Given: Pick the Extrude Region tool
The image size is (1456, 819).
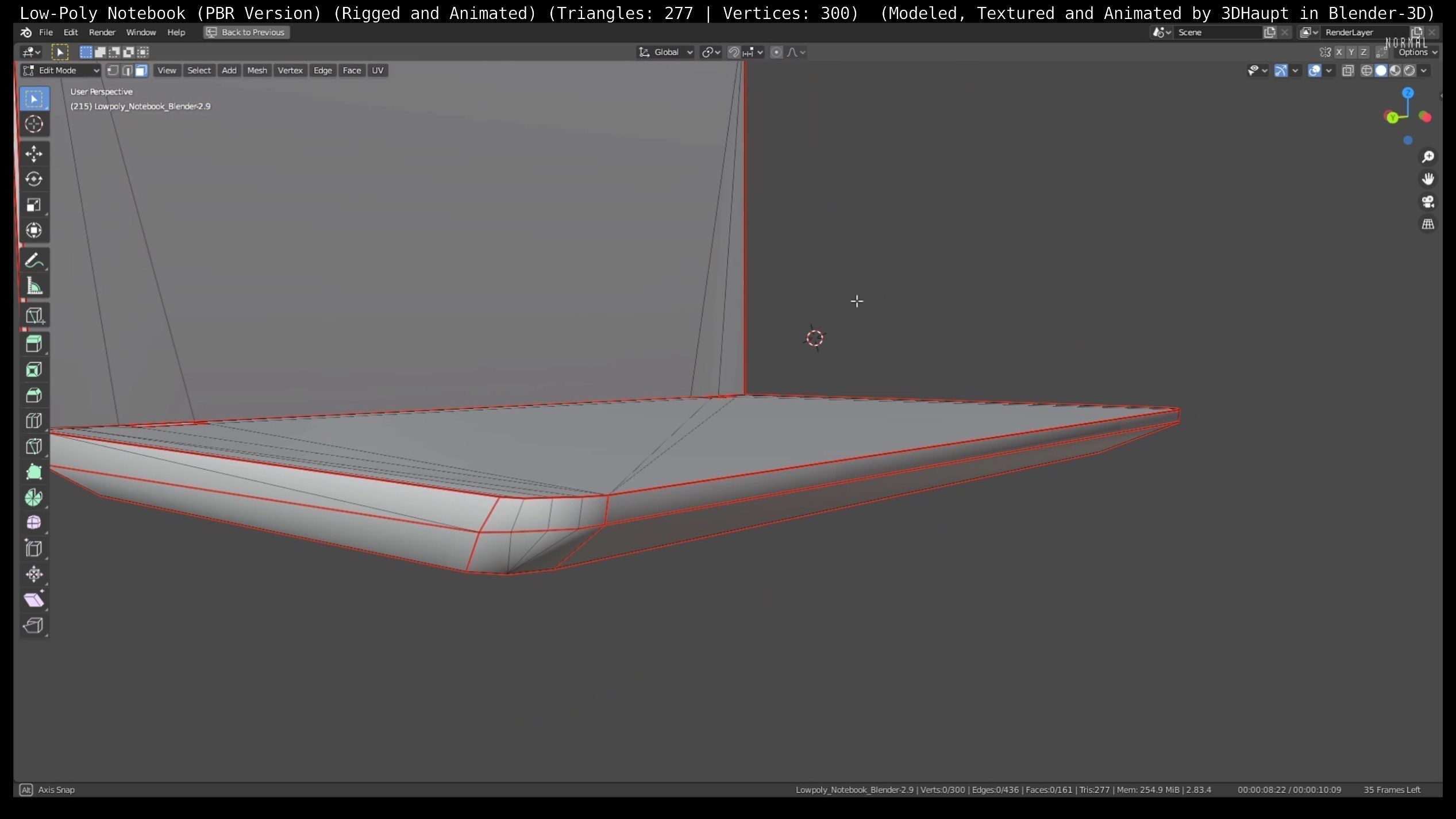Looking at the screenshot, I should (34, 344).
